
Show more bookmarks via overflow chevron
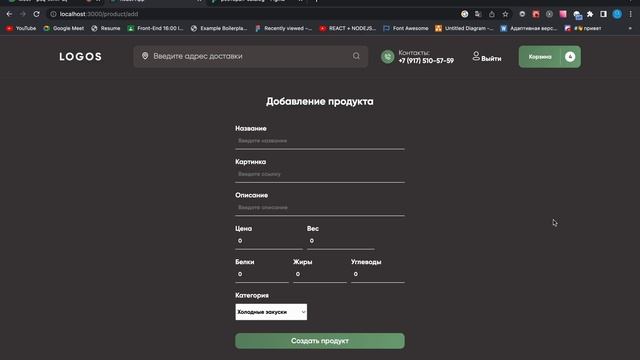pyautogui.click(x=630, y=28)
